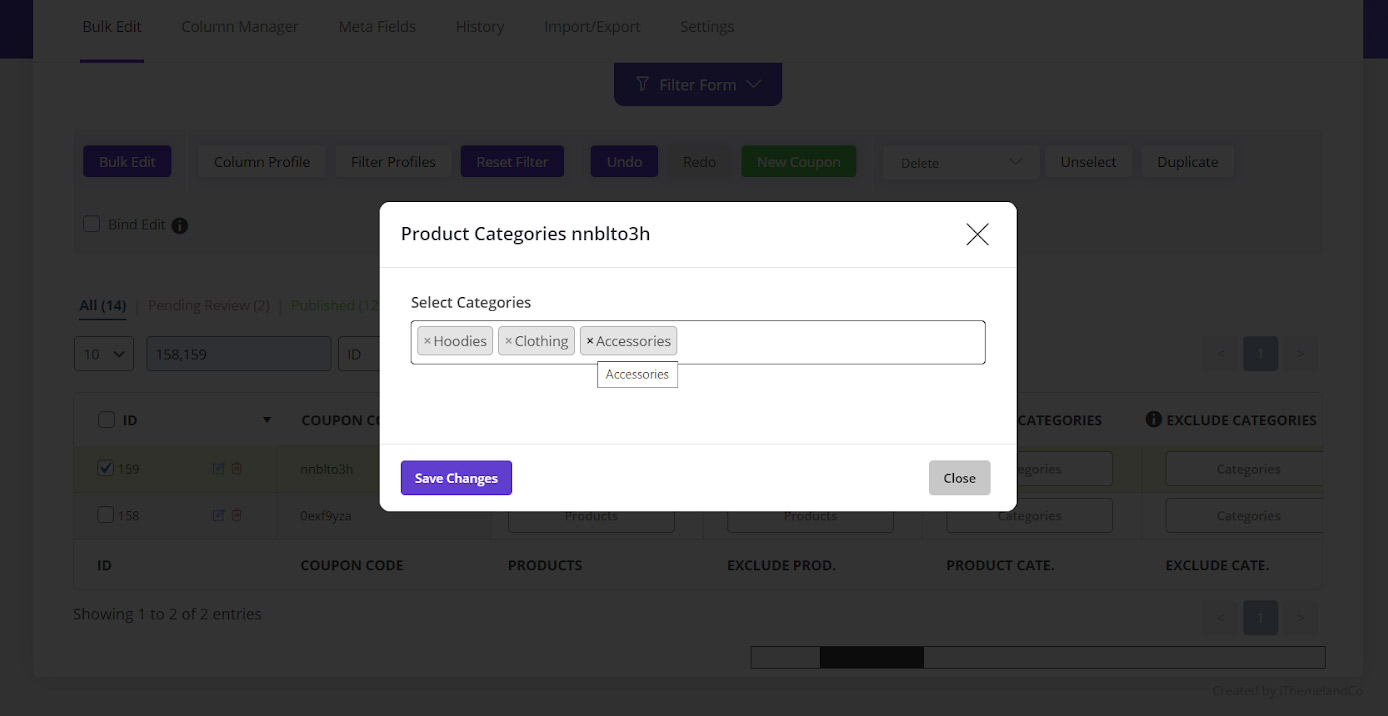Viewport: 1388px width, 716px height.
Task: Enable the Bind Edit checkbox
Action: tap(91, 224)
